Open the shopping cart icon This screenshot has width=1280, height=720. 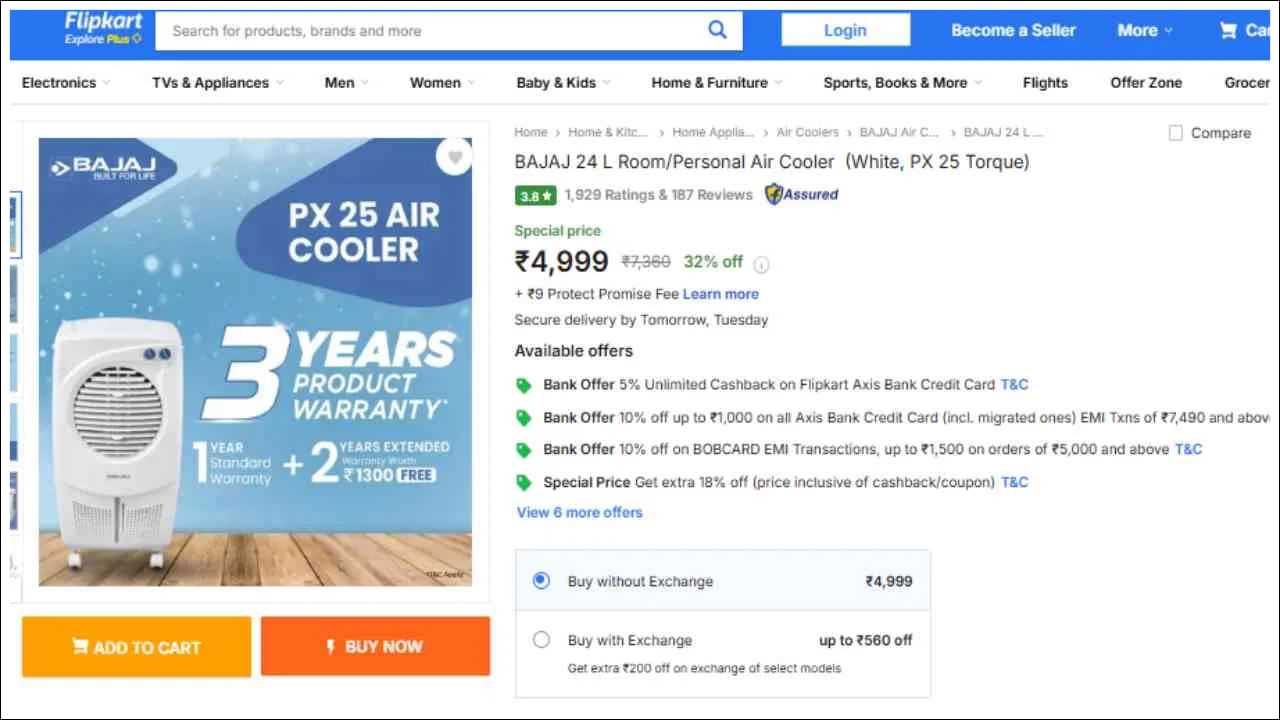(x=1229, y=30)
